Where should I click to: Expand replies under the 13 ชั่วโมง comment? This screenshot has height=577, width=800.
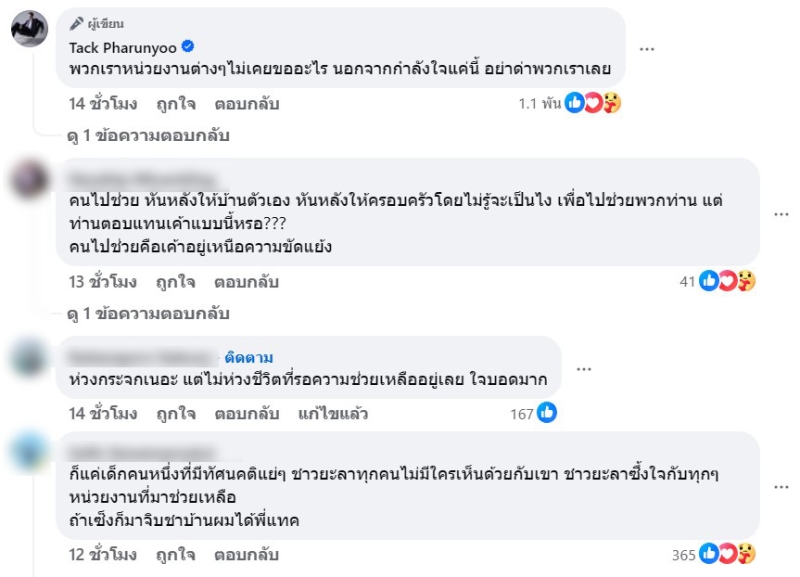(x=148, y=313)
